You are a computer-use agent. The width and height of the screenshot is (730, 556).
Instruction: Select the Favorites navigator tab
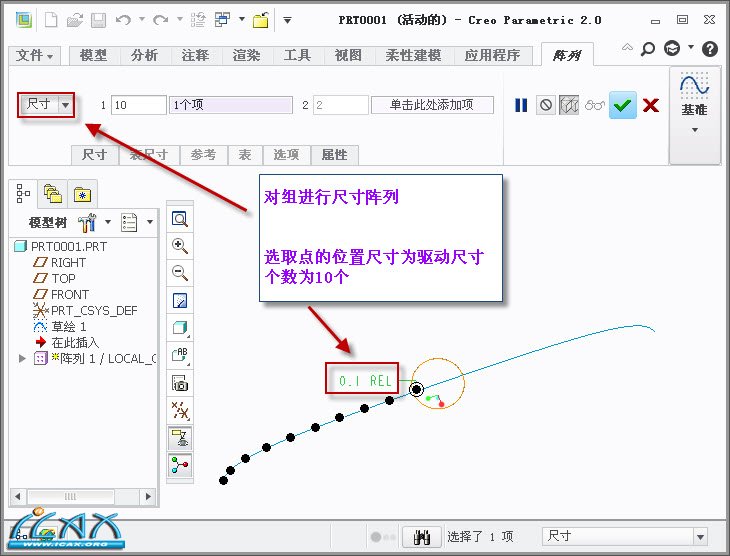point(82,194)
